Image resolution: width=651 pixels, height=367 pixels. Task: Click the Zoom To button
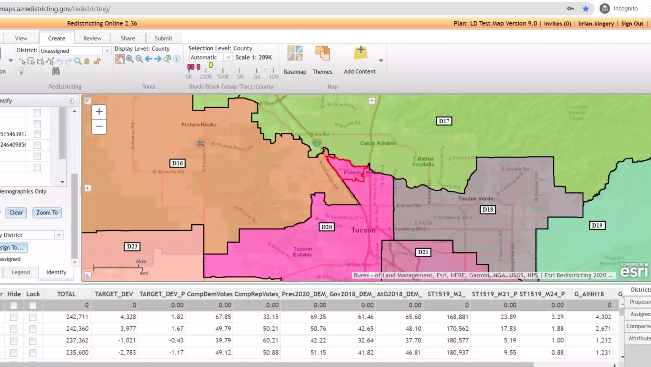(x=47, y=213)
